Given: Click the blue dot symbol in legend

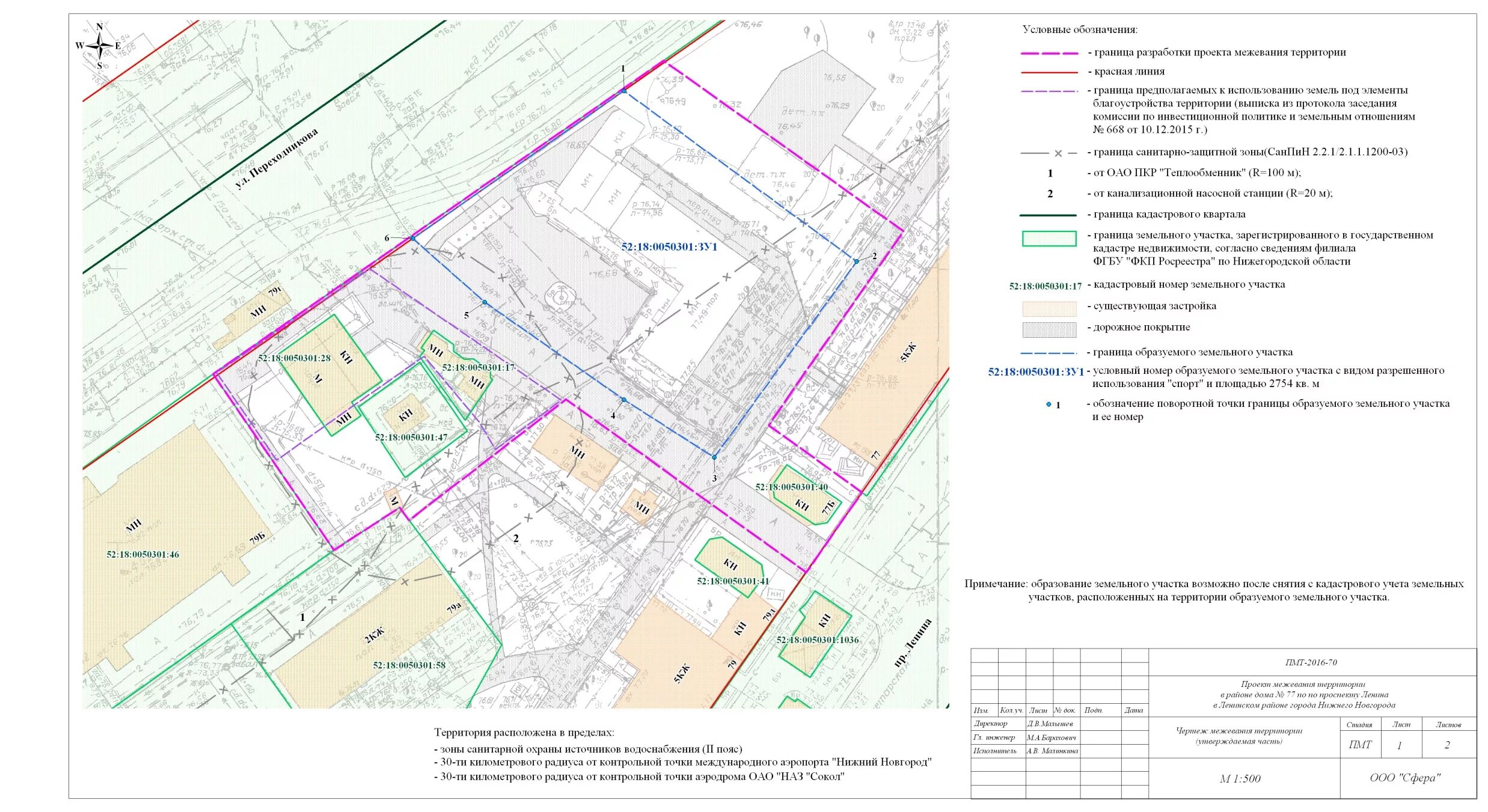Looking at the screenshot, I should [1049, 404].
